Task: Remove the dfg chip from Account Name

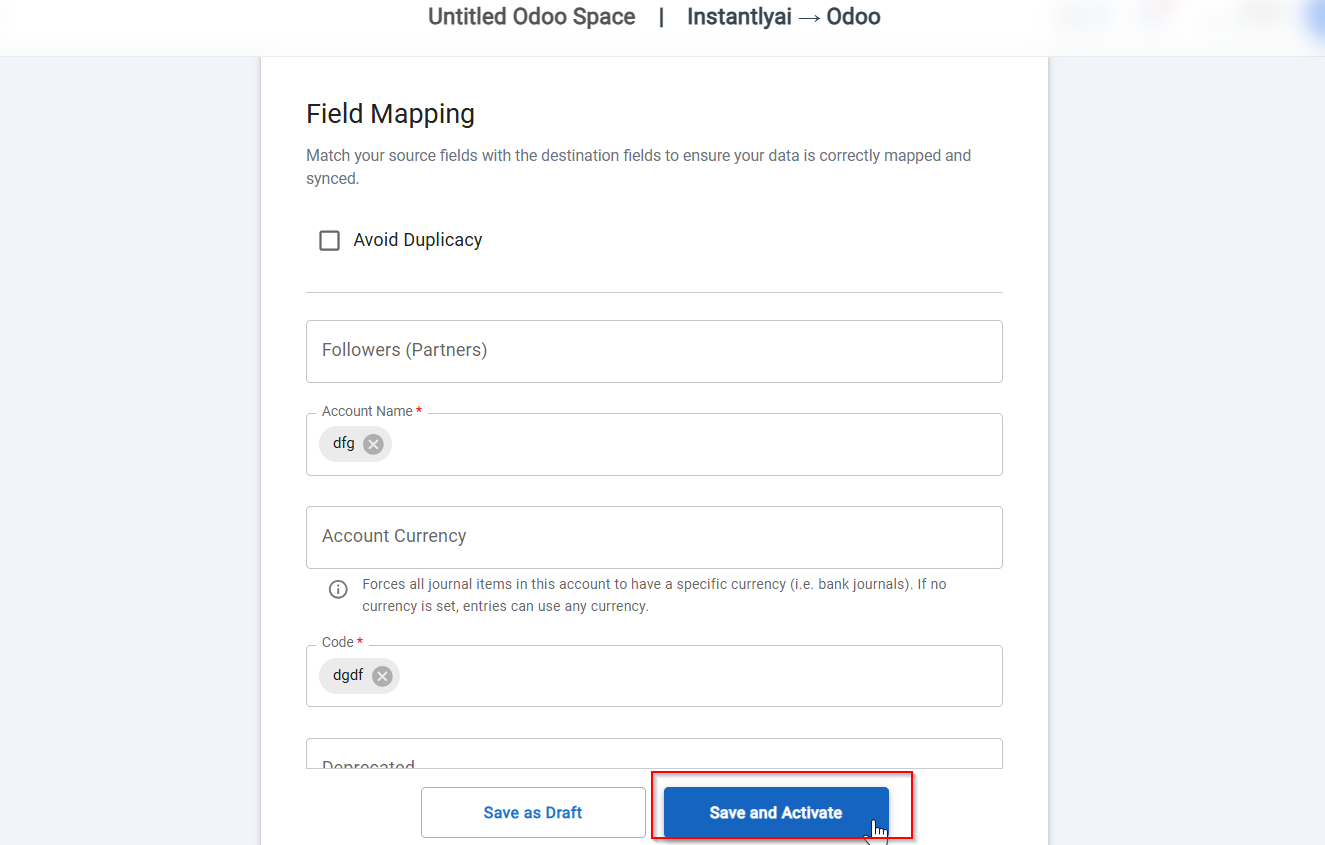Action: click(x=373, y=444)
